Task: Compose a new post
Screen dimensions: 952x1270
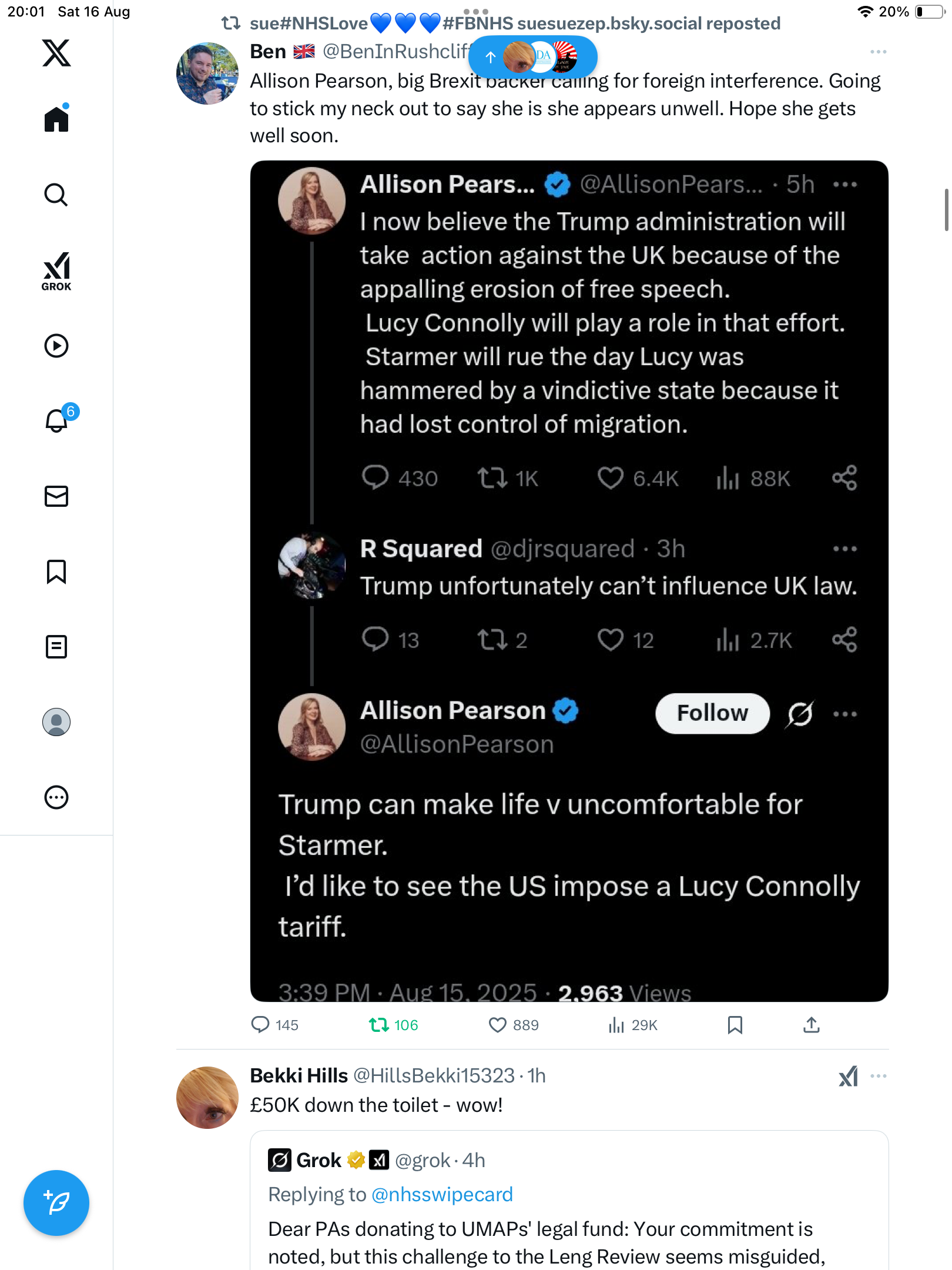Action: pos(56,1203)
